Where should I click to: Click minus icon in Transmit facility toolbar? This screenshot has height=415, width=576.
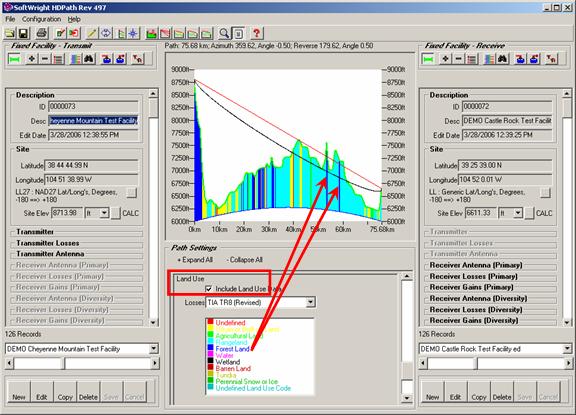45,59
